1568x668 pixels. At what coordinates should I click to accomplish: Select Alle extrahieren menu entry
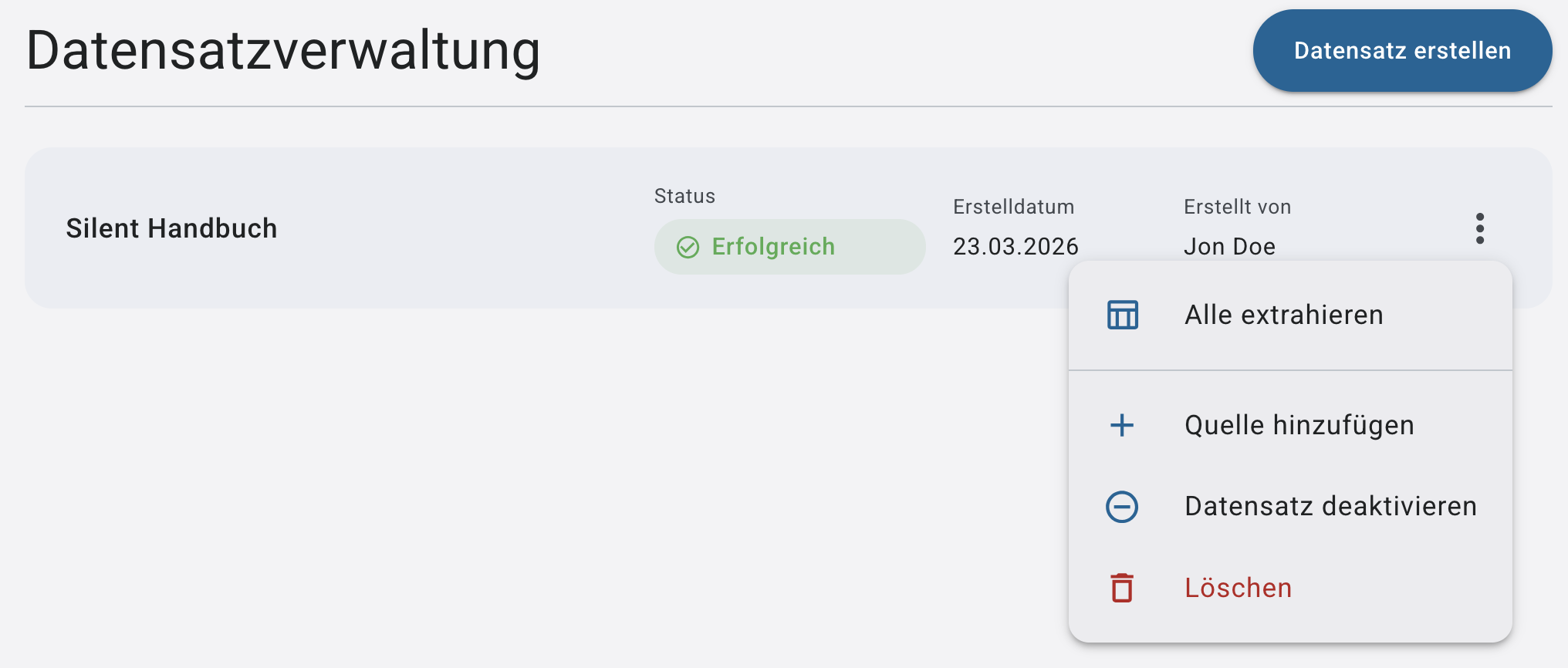[1283, 315]
